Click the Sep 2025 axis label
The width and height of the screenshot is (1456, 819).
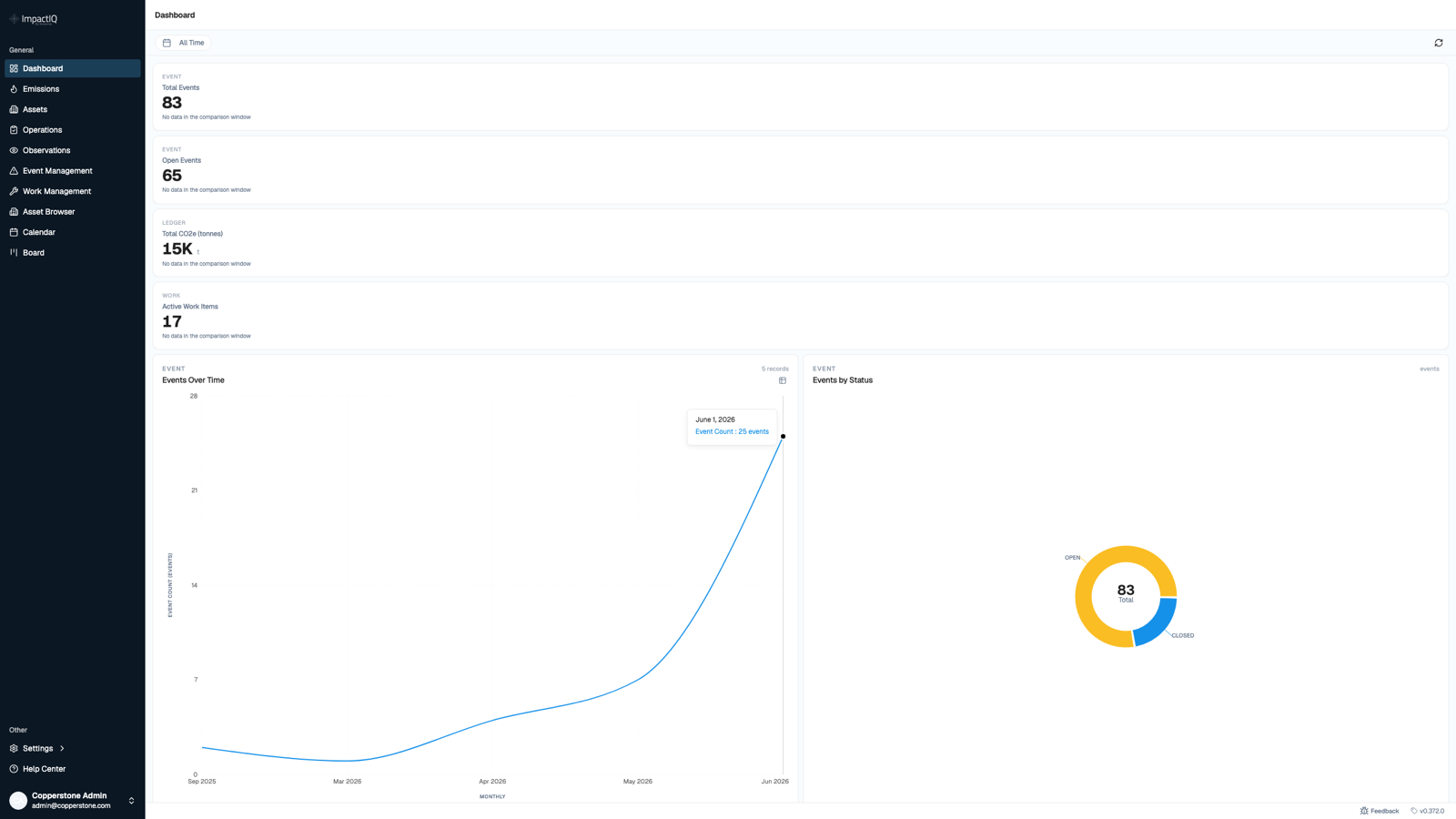[x=202, y=782]
